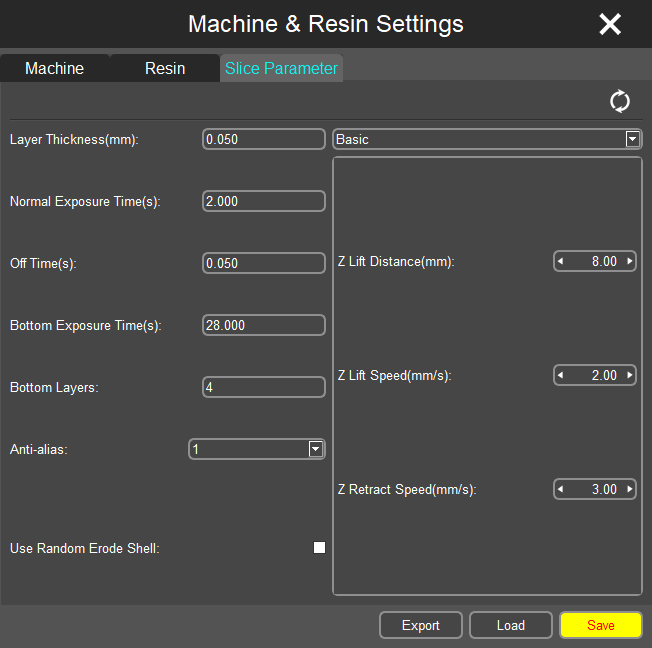Click the Bottom Exposure Time(s) label
The height and width of the screenshot is (648, 652).
[86, 325]
